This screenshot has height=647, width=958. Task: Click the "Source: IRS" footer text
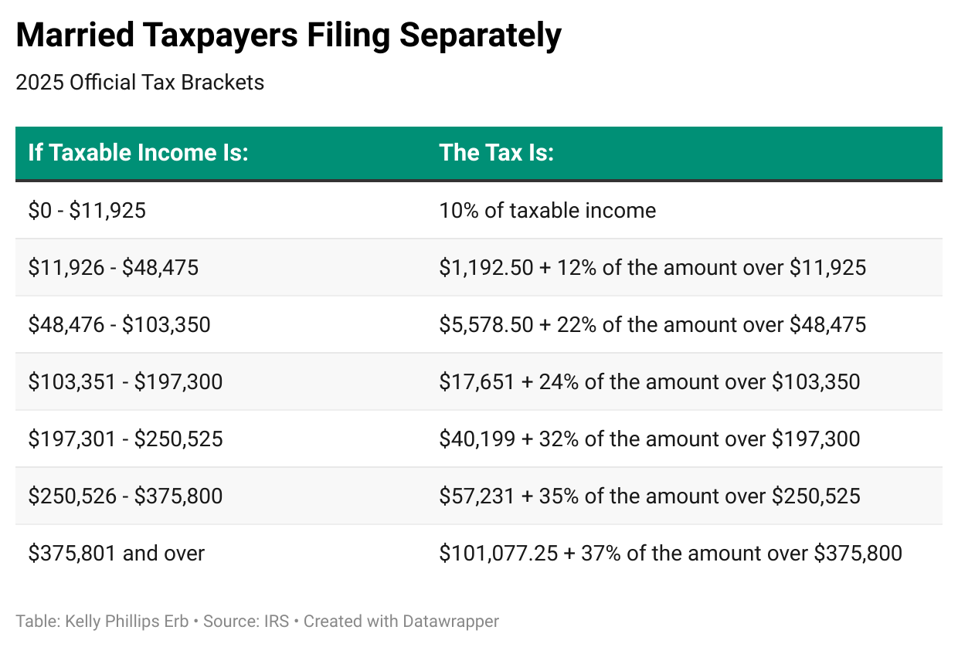click(x=245, y=621)
